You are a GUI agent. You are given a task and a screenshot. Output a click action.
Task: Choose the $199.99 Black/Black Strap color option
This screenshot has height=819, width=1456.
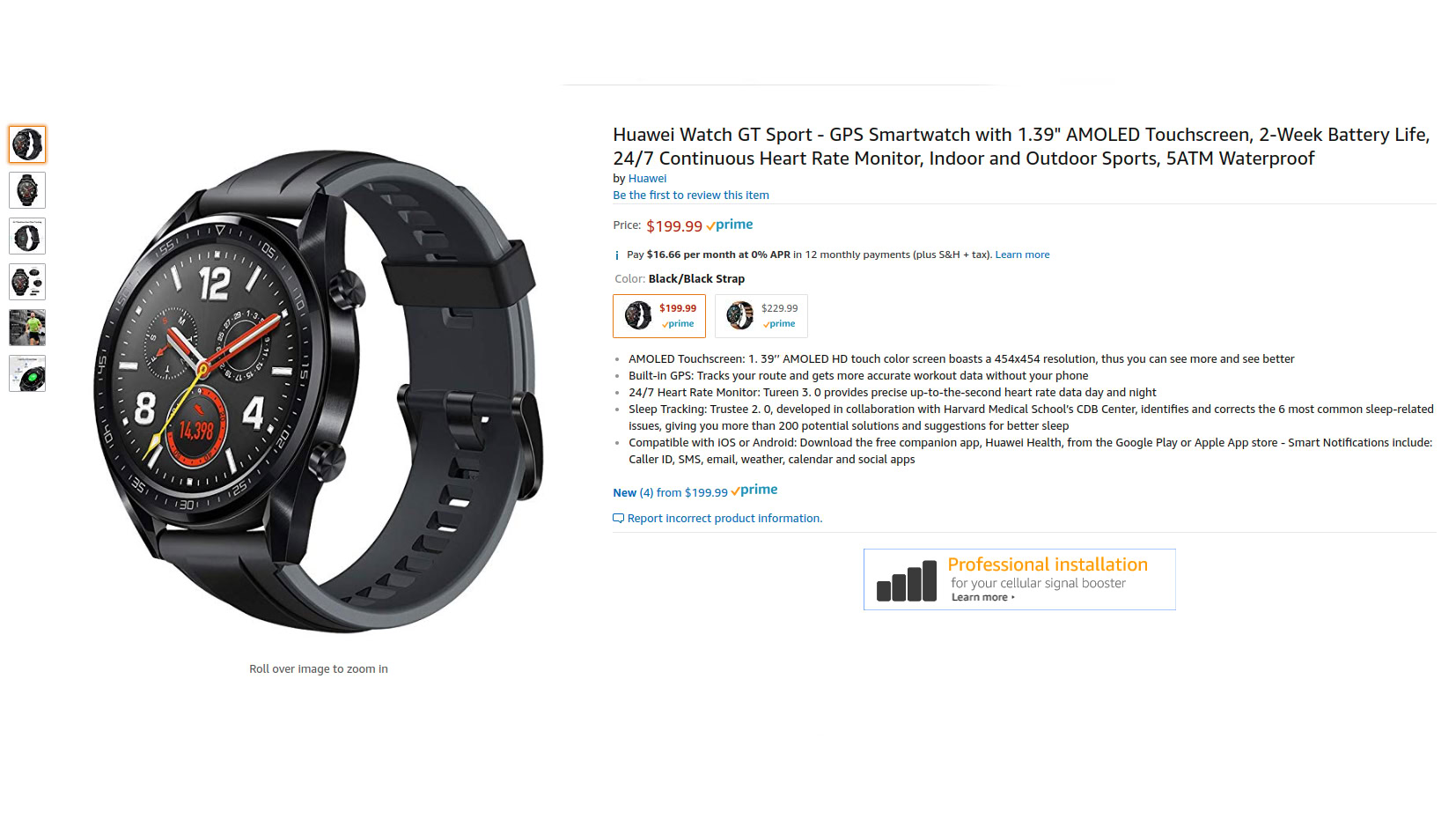659,316
